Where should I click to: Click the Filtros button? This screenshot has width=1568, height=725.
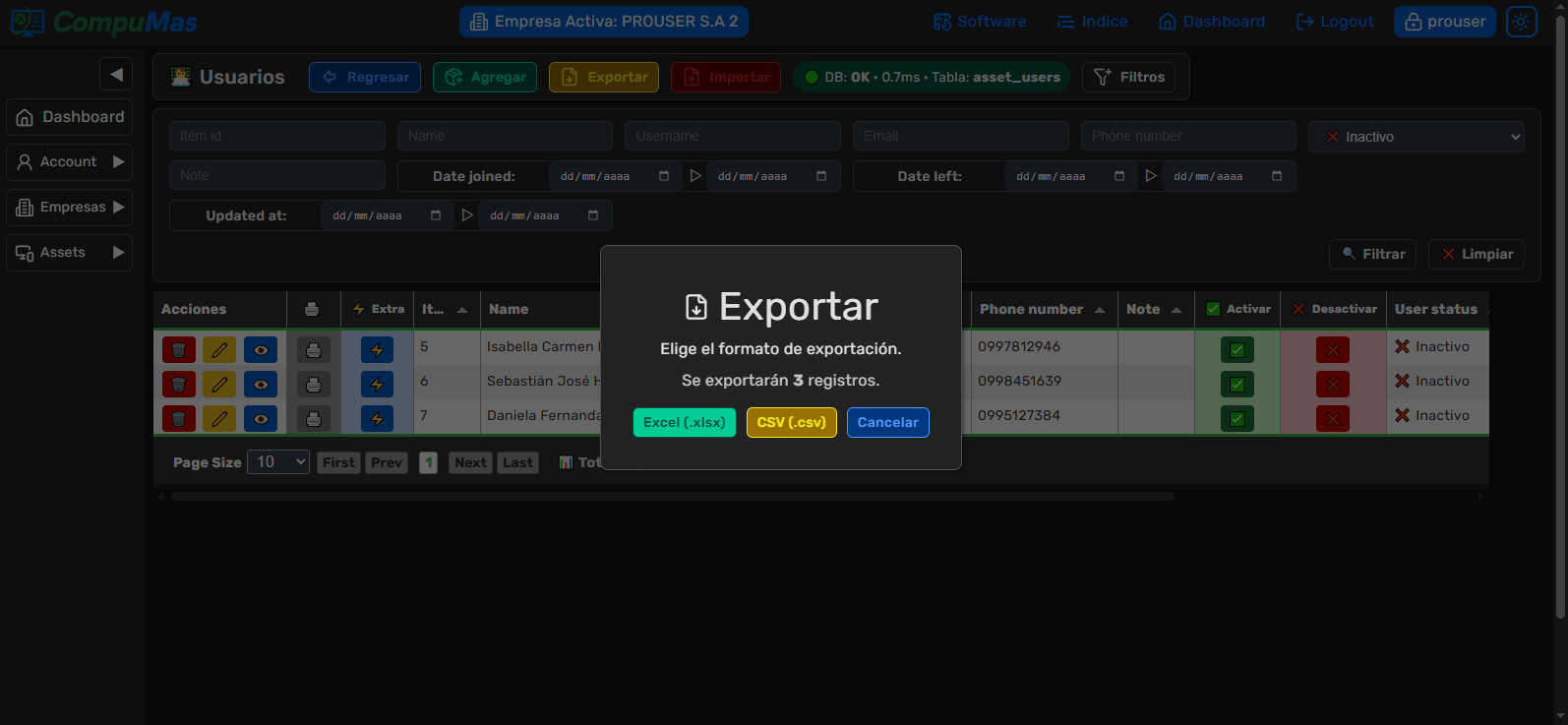point(1128,77)
